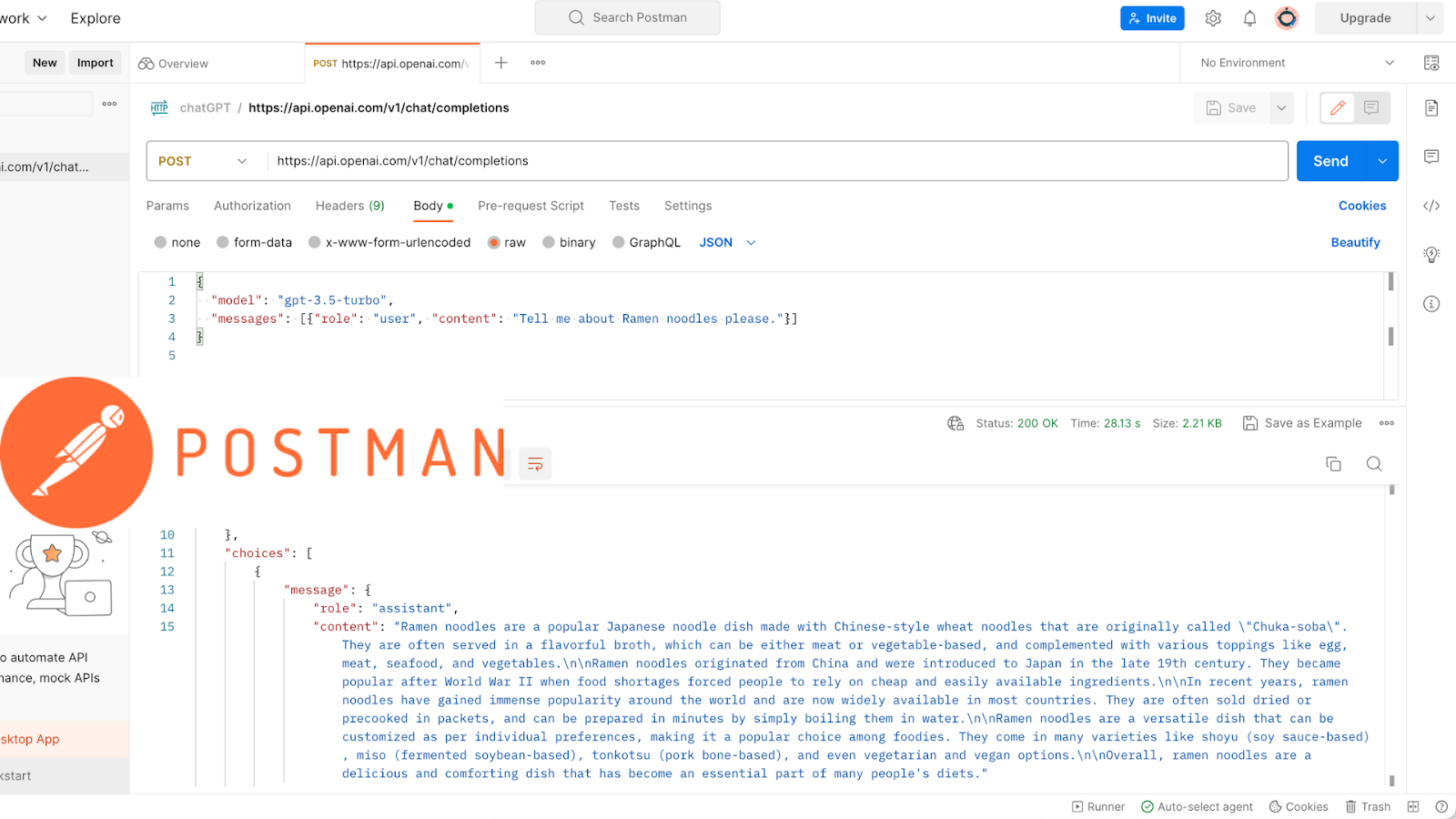Open the user avatar profile icon
Image resolution: width=1456 pixels, height=819 pixels.
(x=1287, y=18)
